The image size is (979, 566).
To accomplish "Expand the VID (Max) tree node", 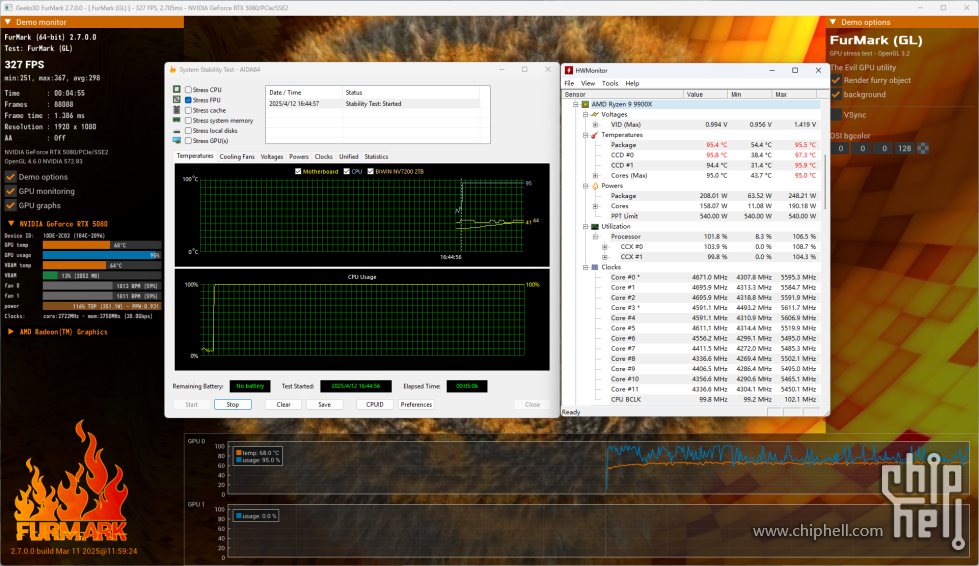I will click(595, 125).
